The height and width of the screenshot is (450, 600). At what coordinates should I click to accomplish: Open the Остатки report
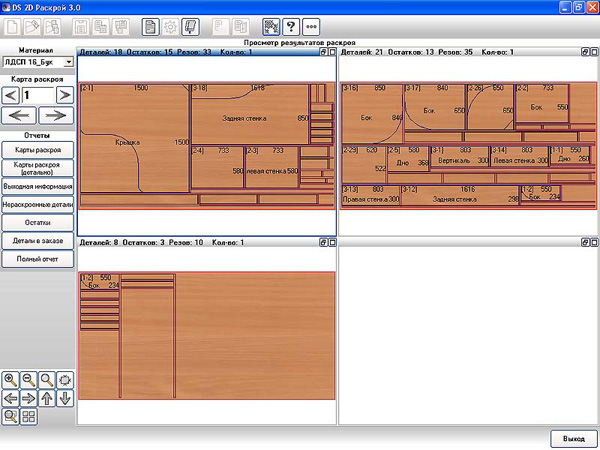[x=38, y=223]
